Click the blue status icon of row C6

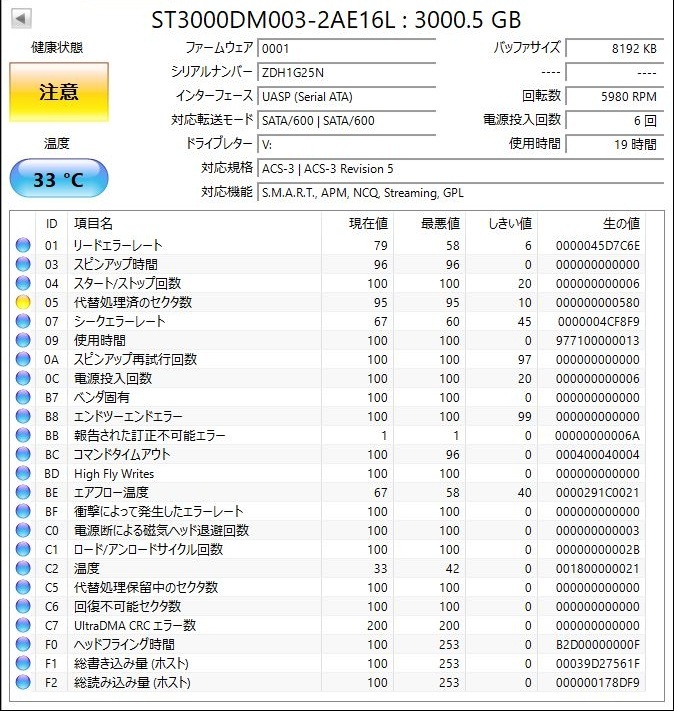[x=23, y=606]
